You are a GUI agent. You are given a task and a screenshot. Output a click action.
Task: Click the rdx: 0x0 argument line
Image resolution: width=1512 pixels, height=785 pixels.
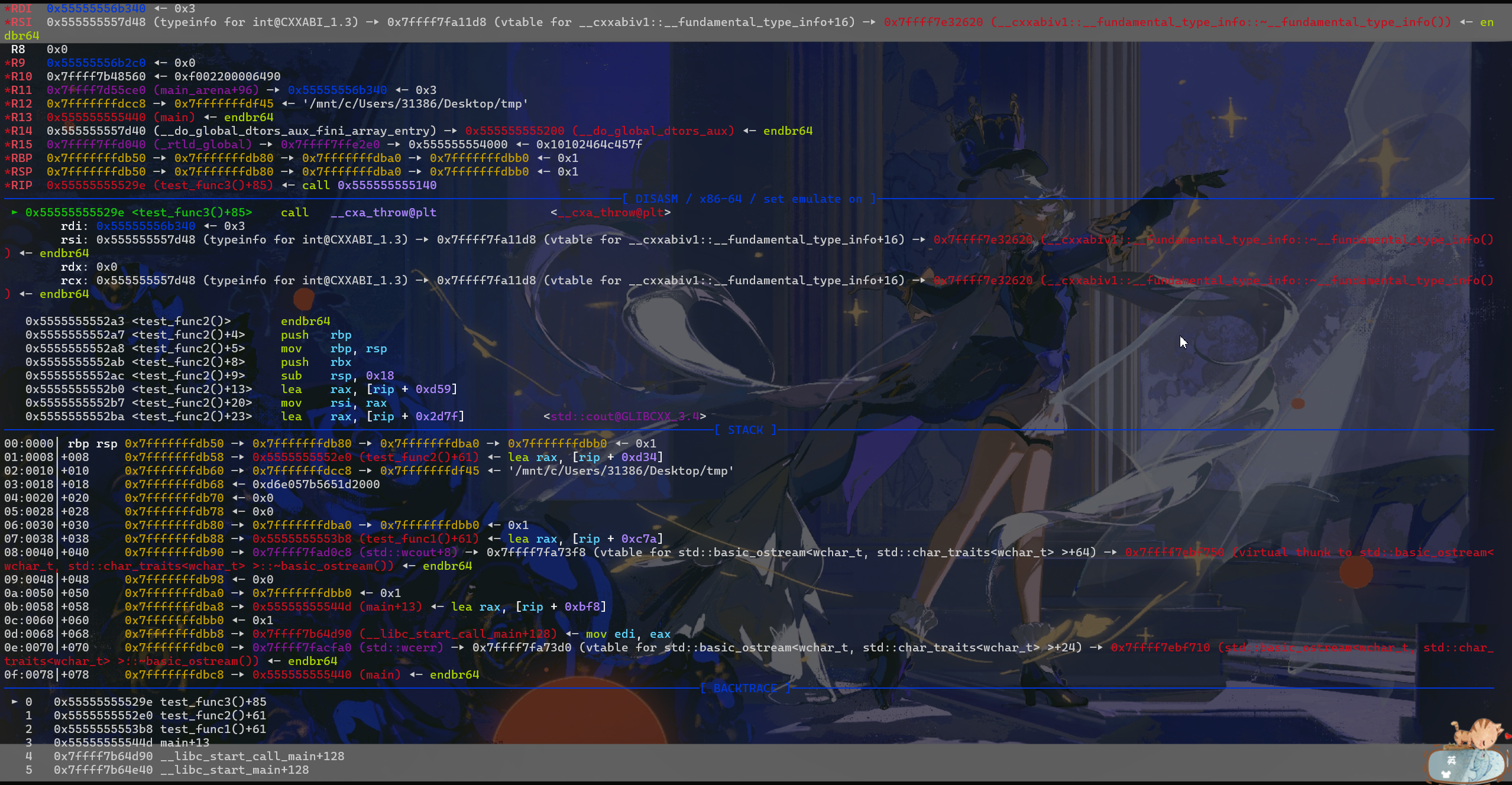pos(89,267)
